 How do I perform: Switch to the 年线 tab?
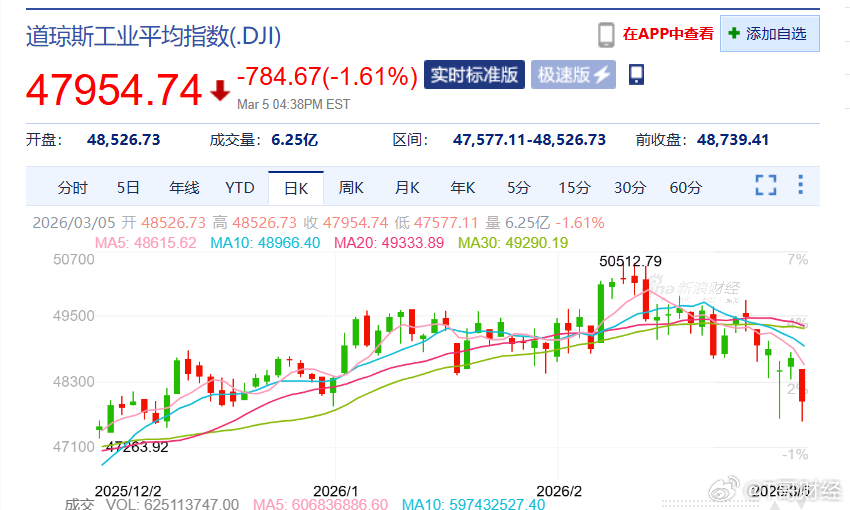184,188
